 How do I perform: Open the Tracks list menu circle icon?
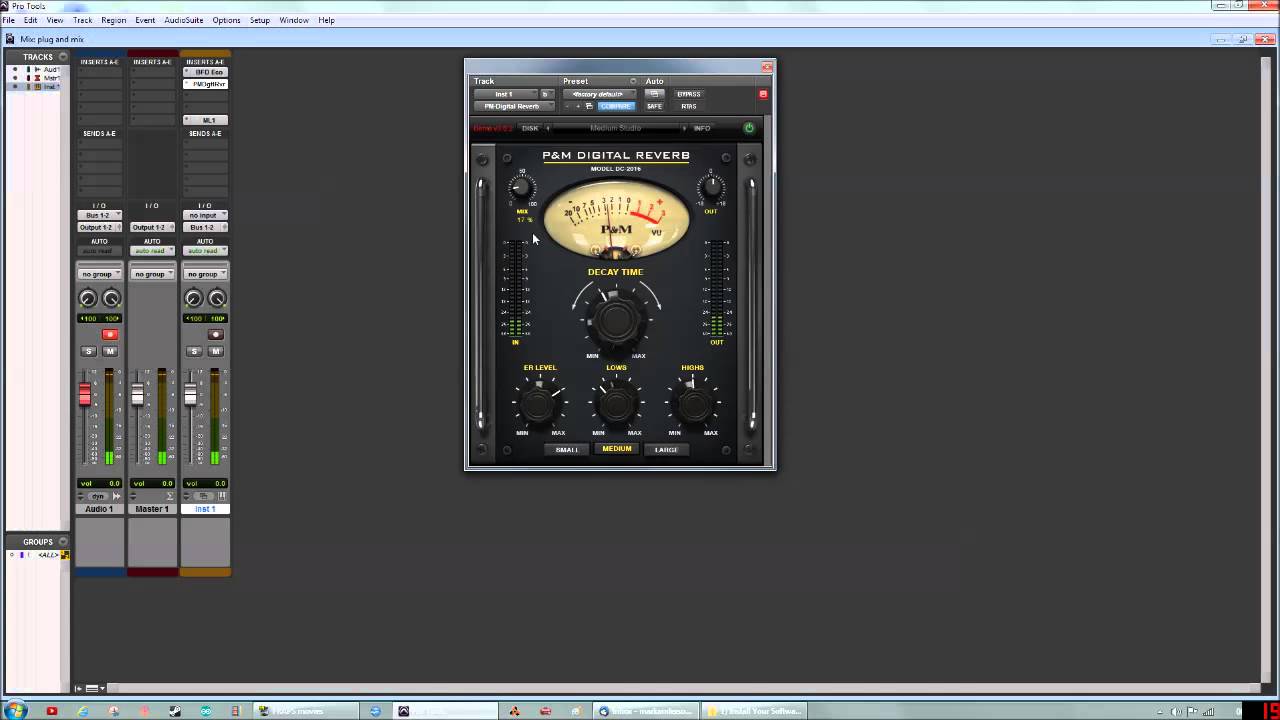63,57
